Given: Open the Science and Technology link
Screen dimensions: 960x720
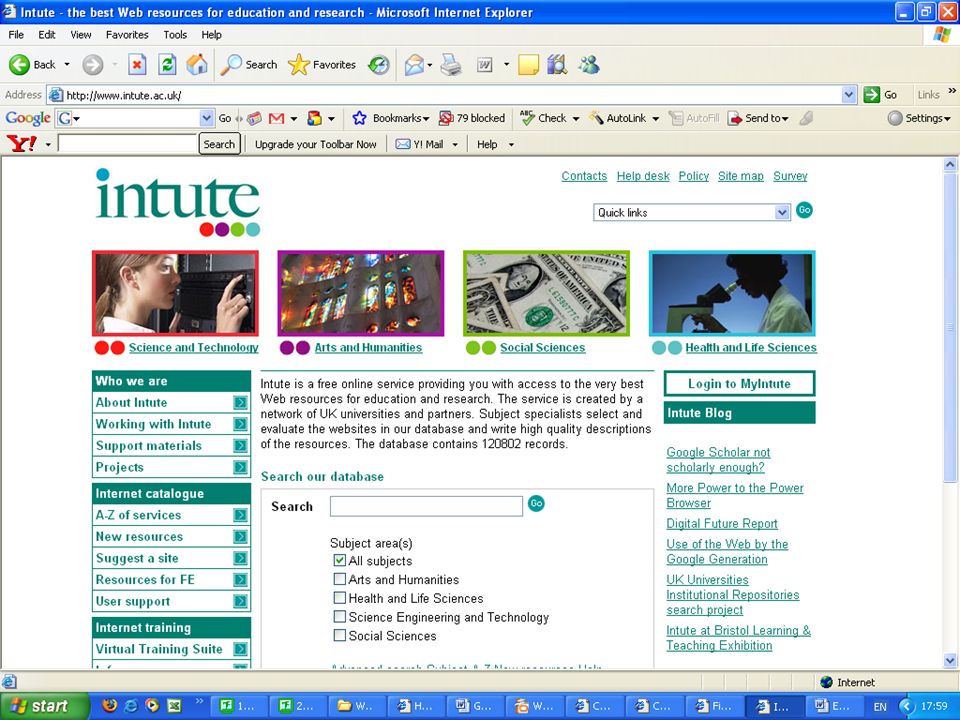Looking at the screenshot, I should pyautogui.click(x=193, y=347).
